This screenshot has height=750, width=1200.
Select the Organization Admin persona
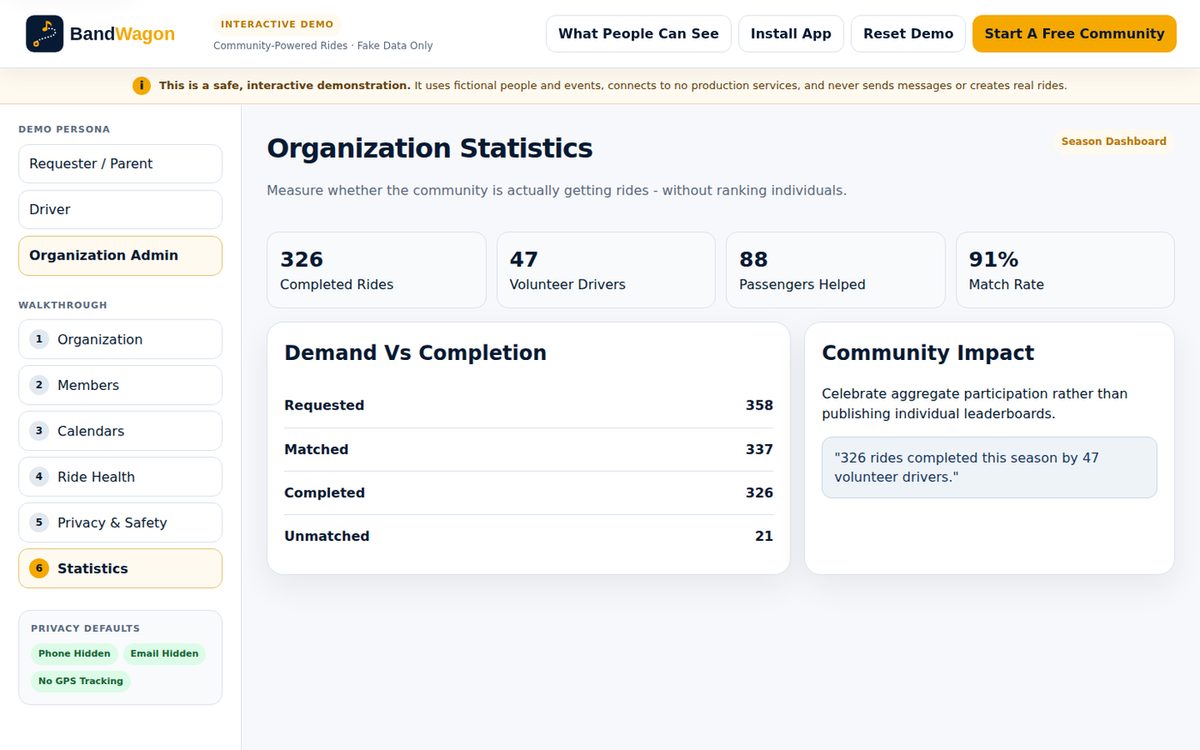(120, 256)
